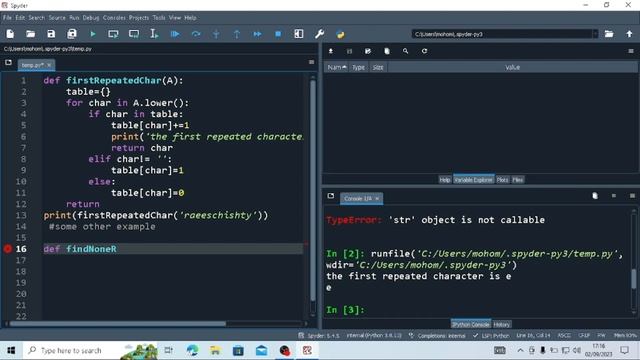Sort variables by the Type column

358,67
